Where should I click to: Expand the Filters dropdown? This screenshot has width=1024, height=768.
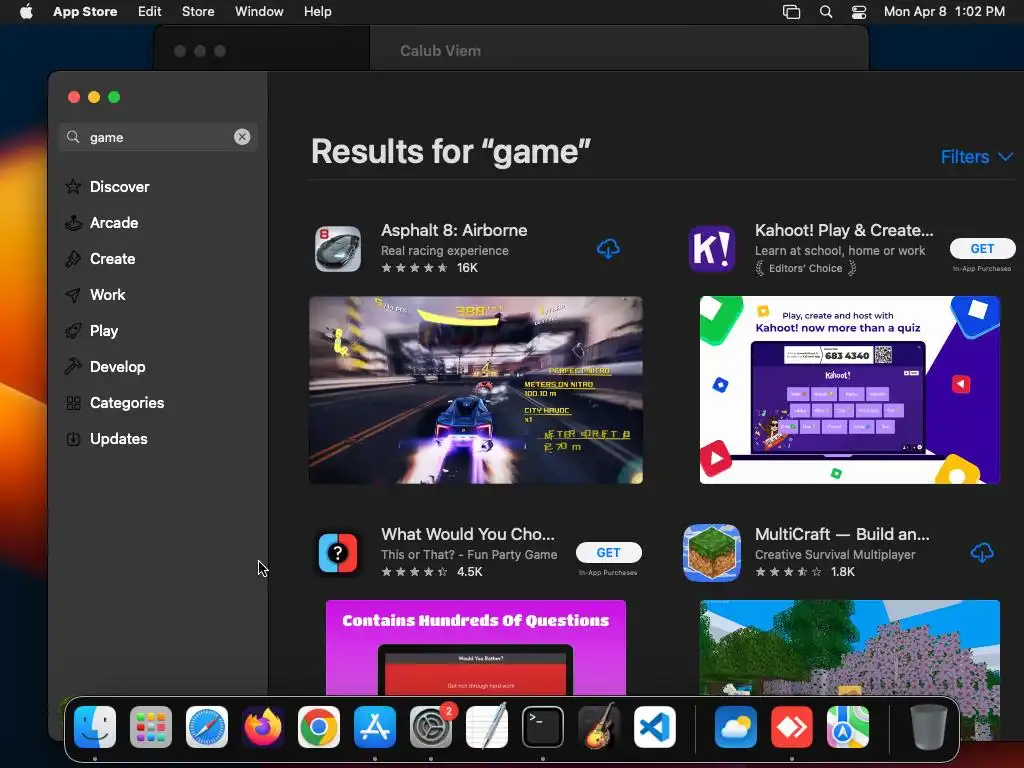(x=976, y=157)
